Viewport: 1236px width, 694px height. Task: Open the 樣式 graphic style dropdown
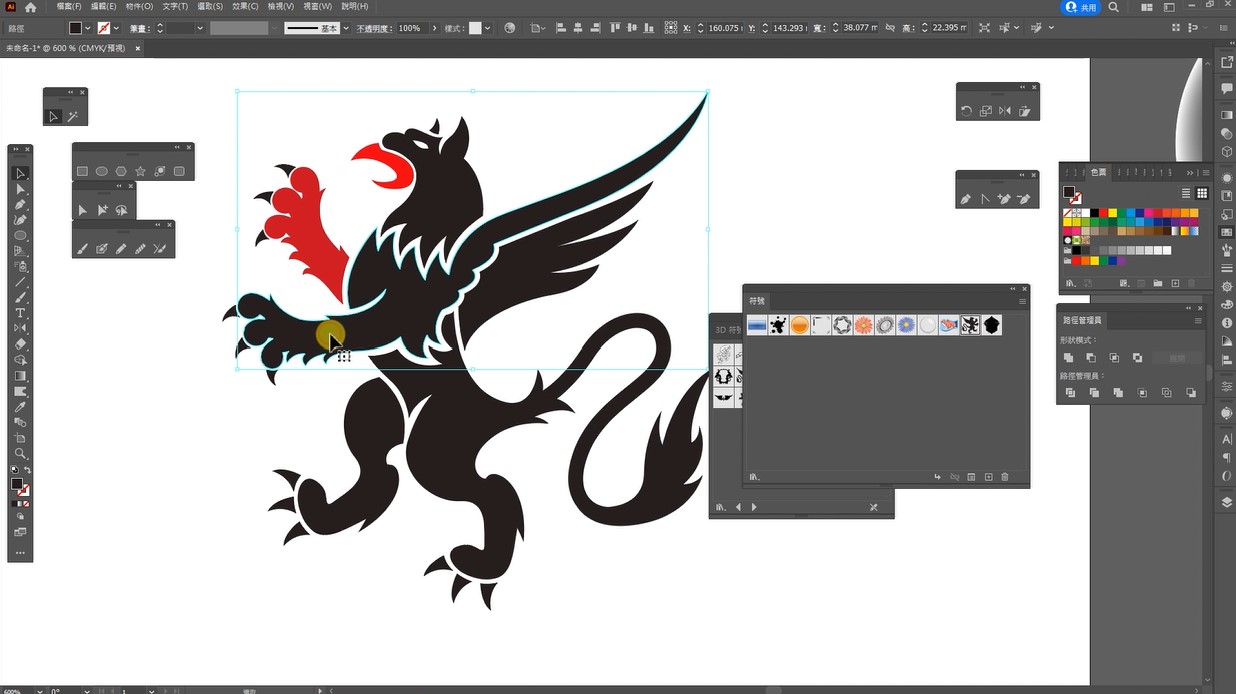(487, 28)
